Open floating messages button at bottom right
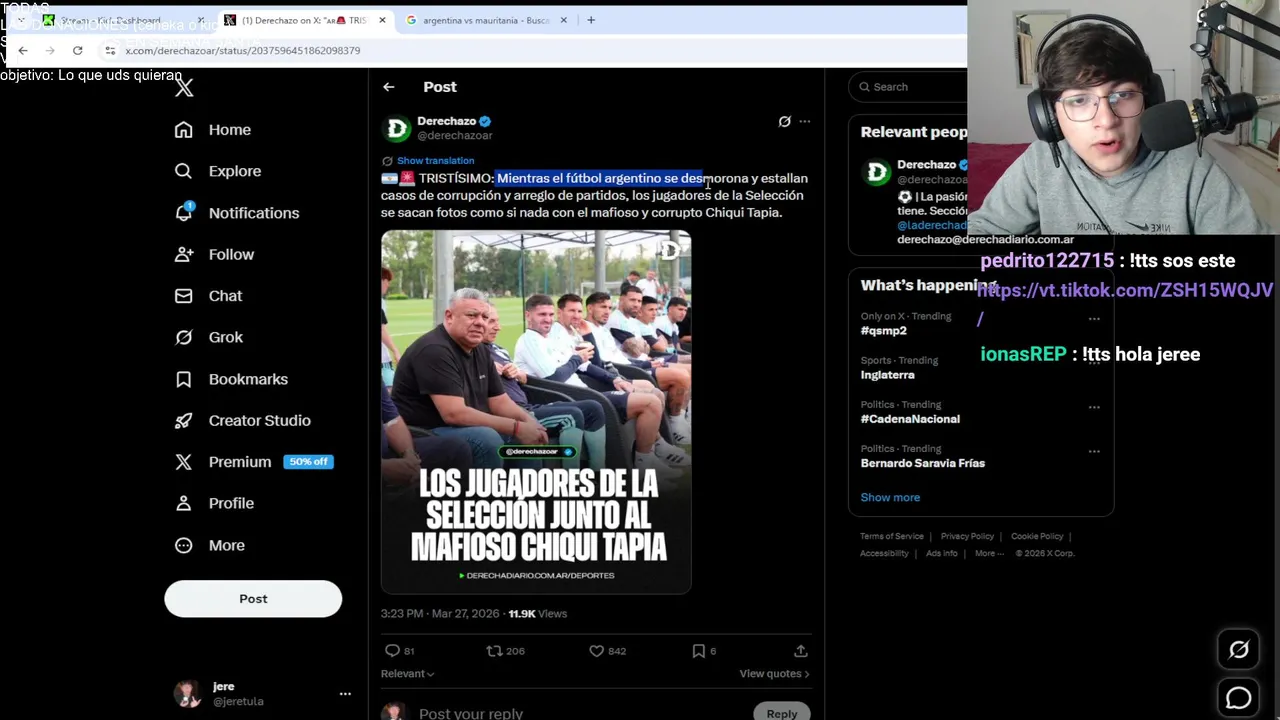This screenshot has height=720, width=1280. [1238, 697]
